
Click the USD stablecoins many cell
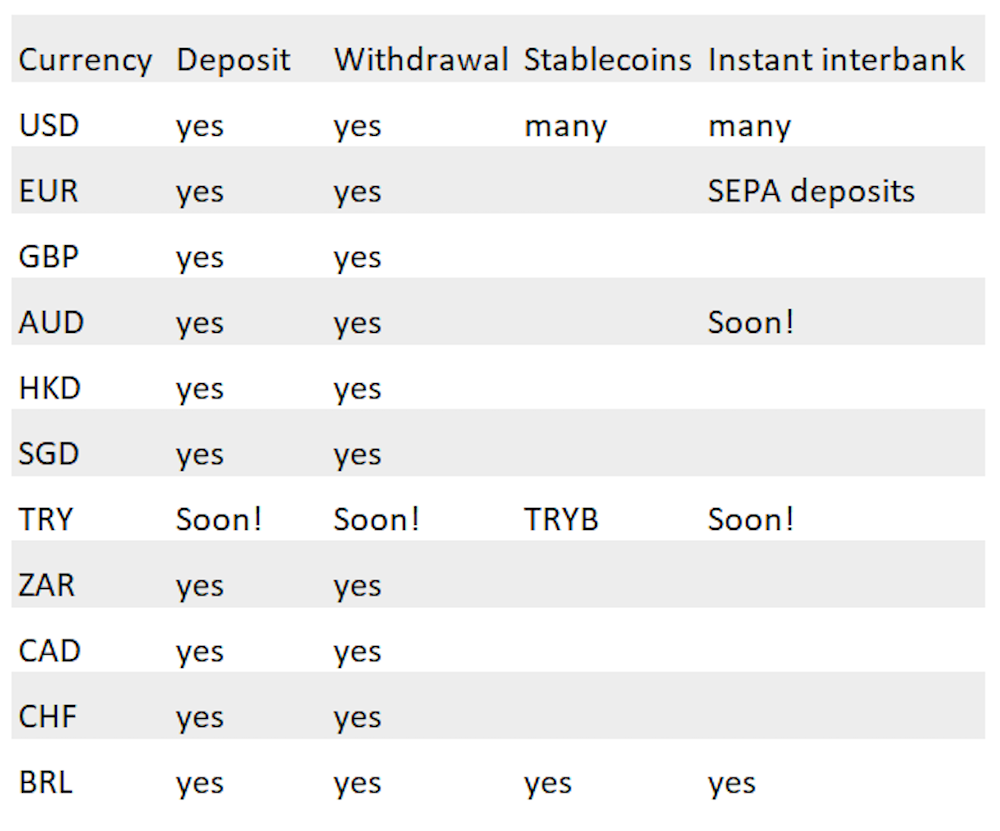click(x=565, y=128)
